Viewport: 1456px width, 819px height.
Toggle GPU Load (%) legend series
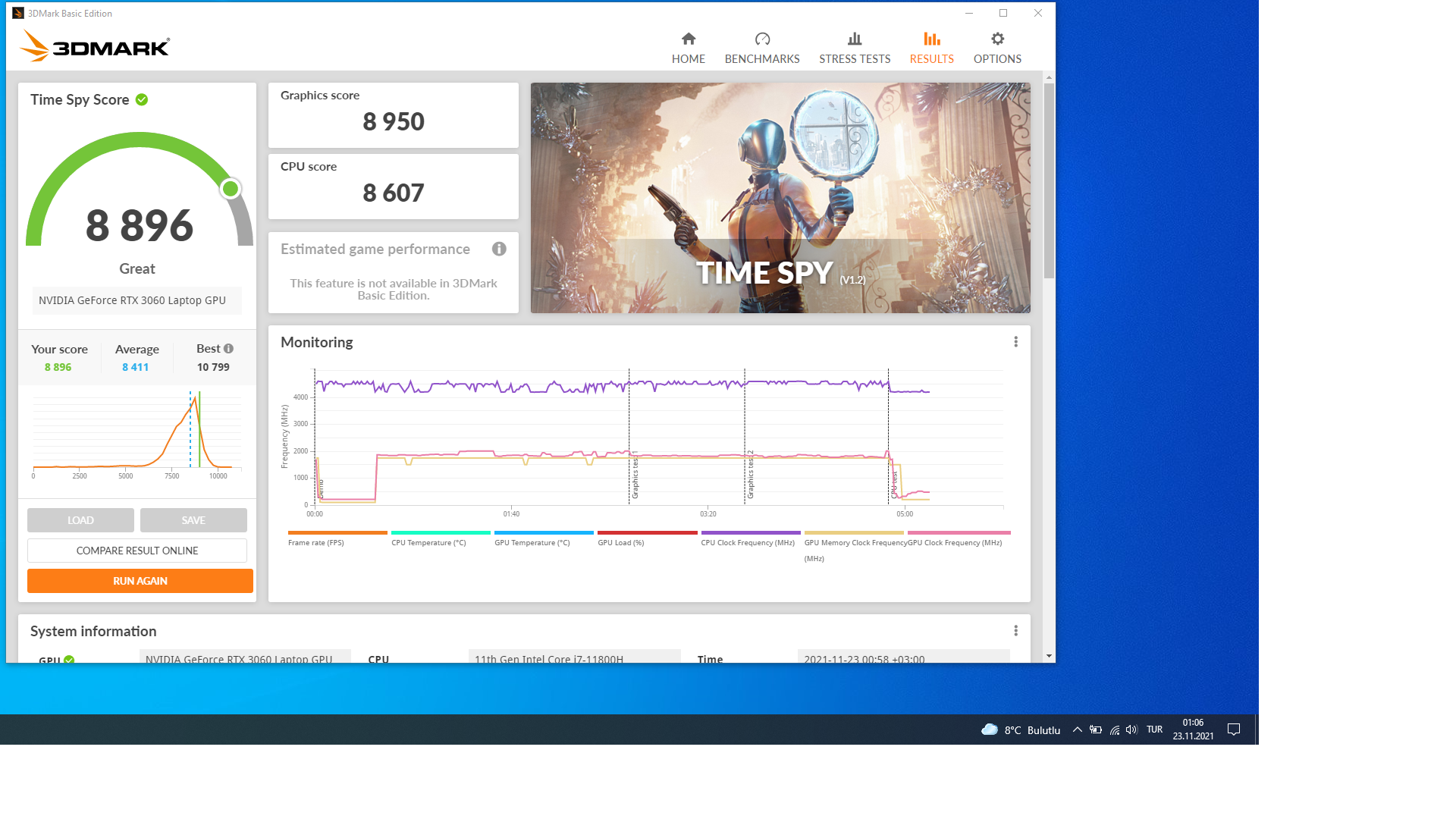(x=620, y=542)
